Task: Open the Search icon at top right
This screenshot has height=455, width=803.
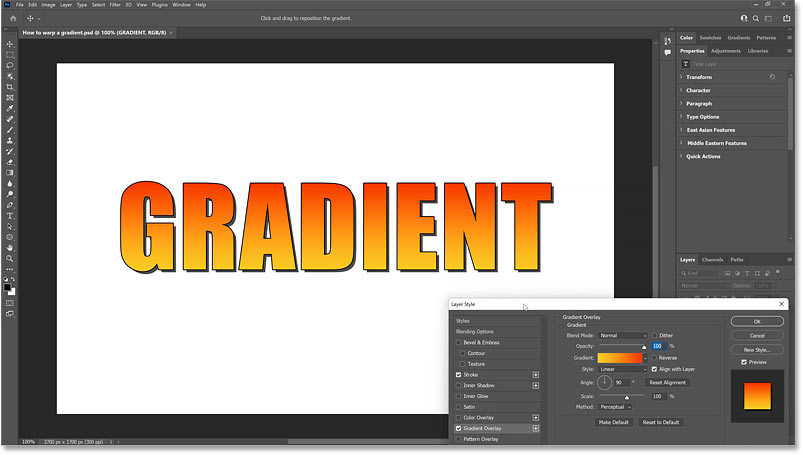Action: pos(756,18)
